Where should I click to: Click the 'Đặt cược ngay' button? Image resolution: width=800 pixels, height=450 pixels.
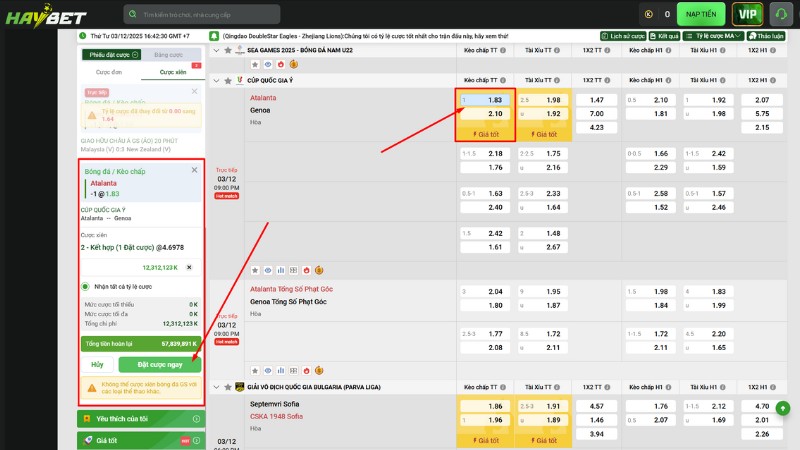pos(160,364)
